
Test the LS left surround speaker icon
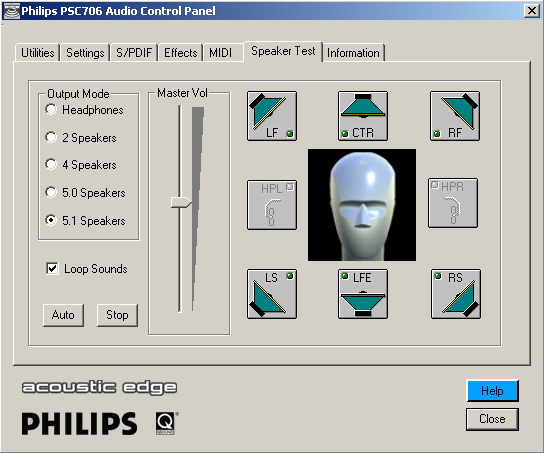272,294
